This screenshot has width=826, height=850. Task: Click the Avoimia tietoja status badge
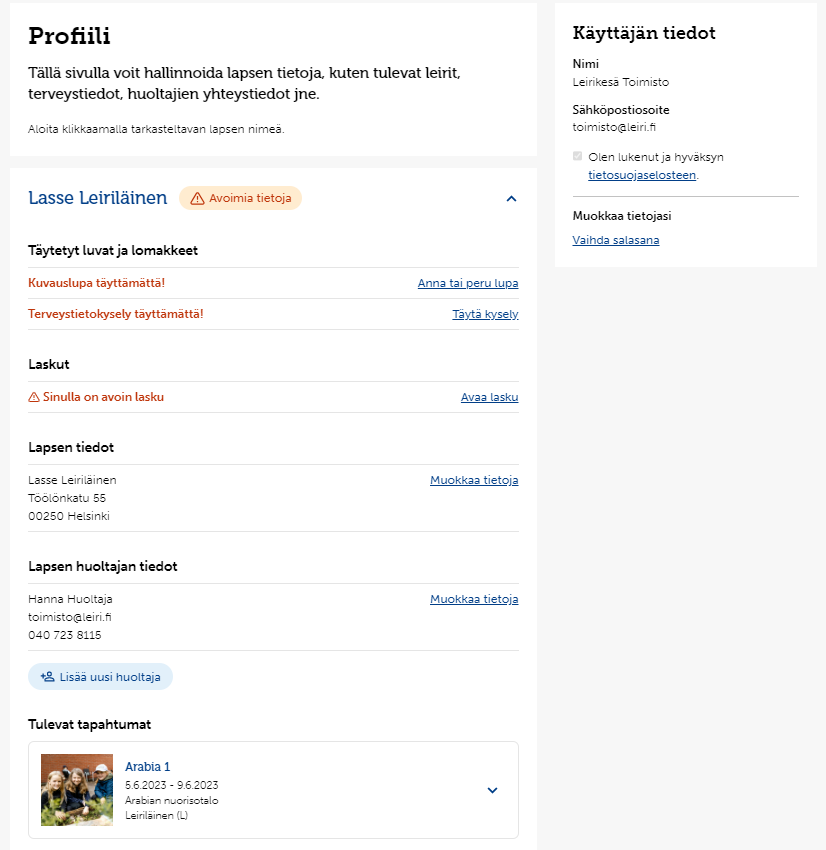click(240, 198)
